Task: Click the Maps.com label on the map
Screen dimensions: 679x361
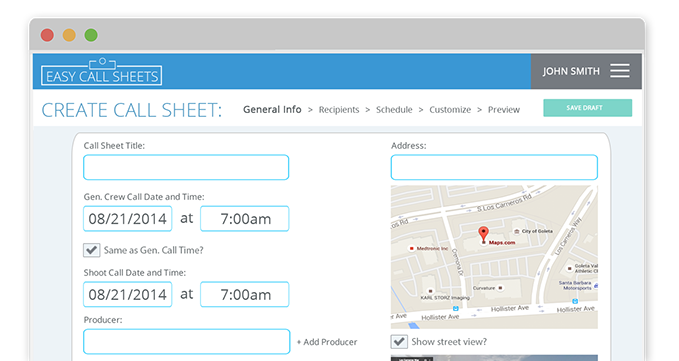Action: [x=502, y=243]
